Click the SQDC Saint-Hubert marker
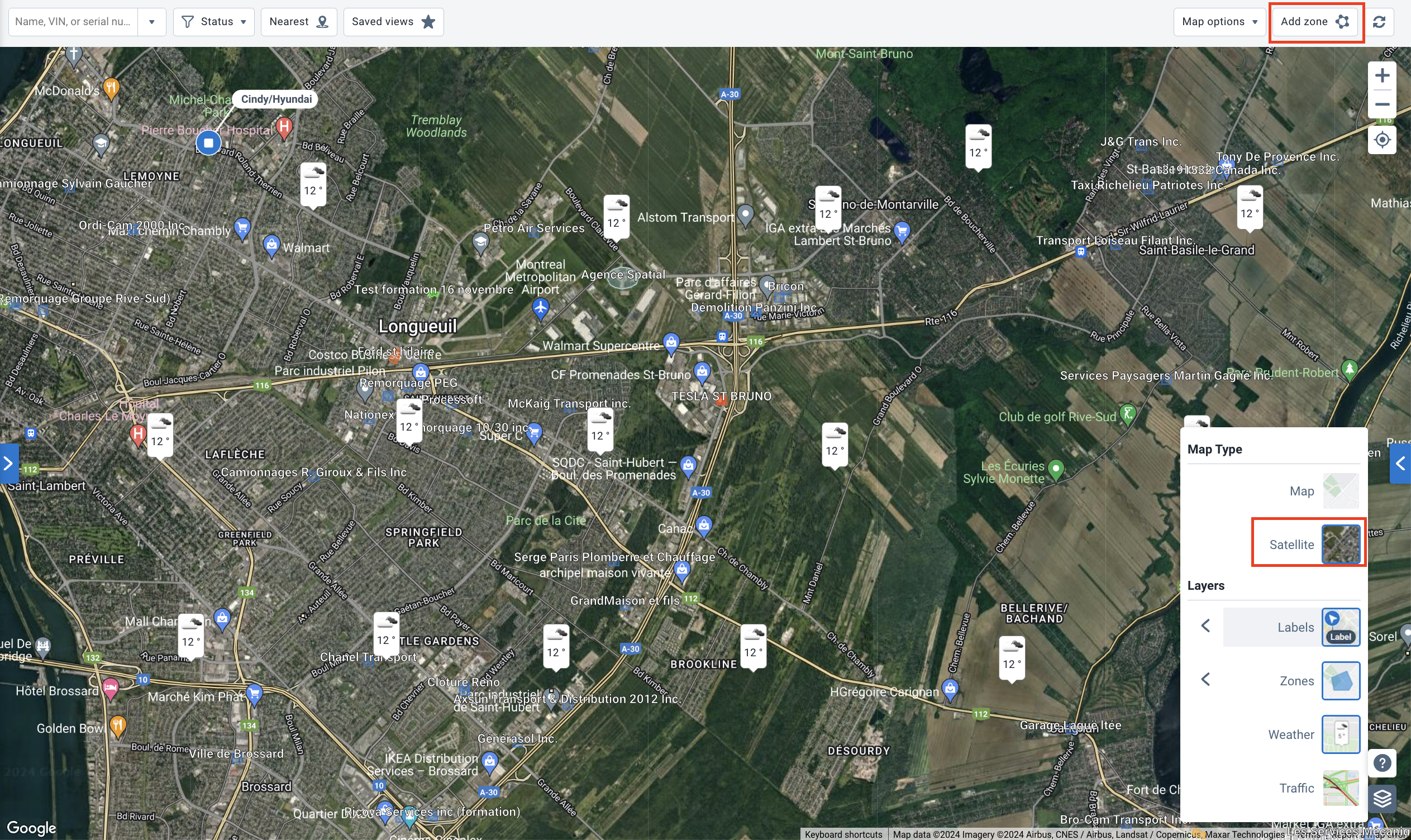The height and width of the screenshot is (840, 1411). pyautogui.click(x=688, y=466)
